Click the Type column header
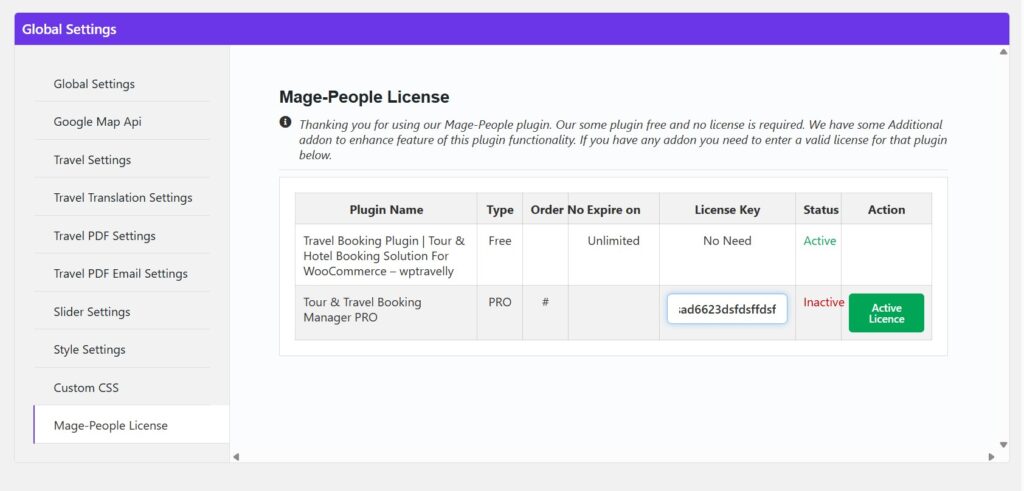The height and width of the screenshot is (491, 1024). coord(500,210)
